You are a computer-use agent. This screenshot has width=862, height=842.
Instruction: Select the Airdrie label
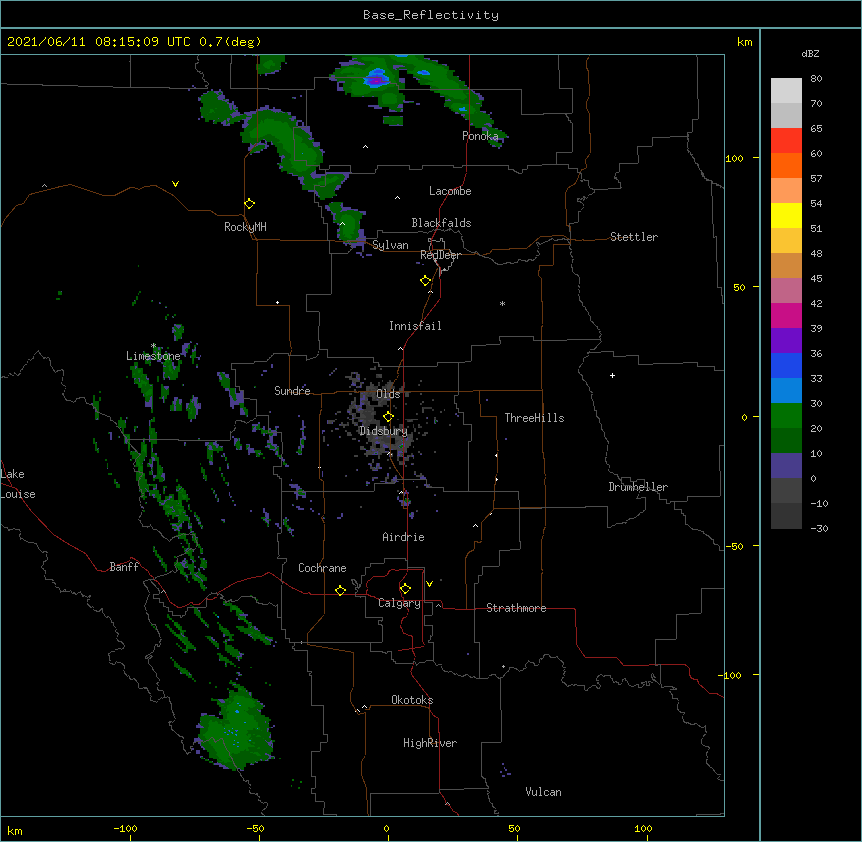403,537
